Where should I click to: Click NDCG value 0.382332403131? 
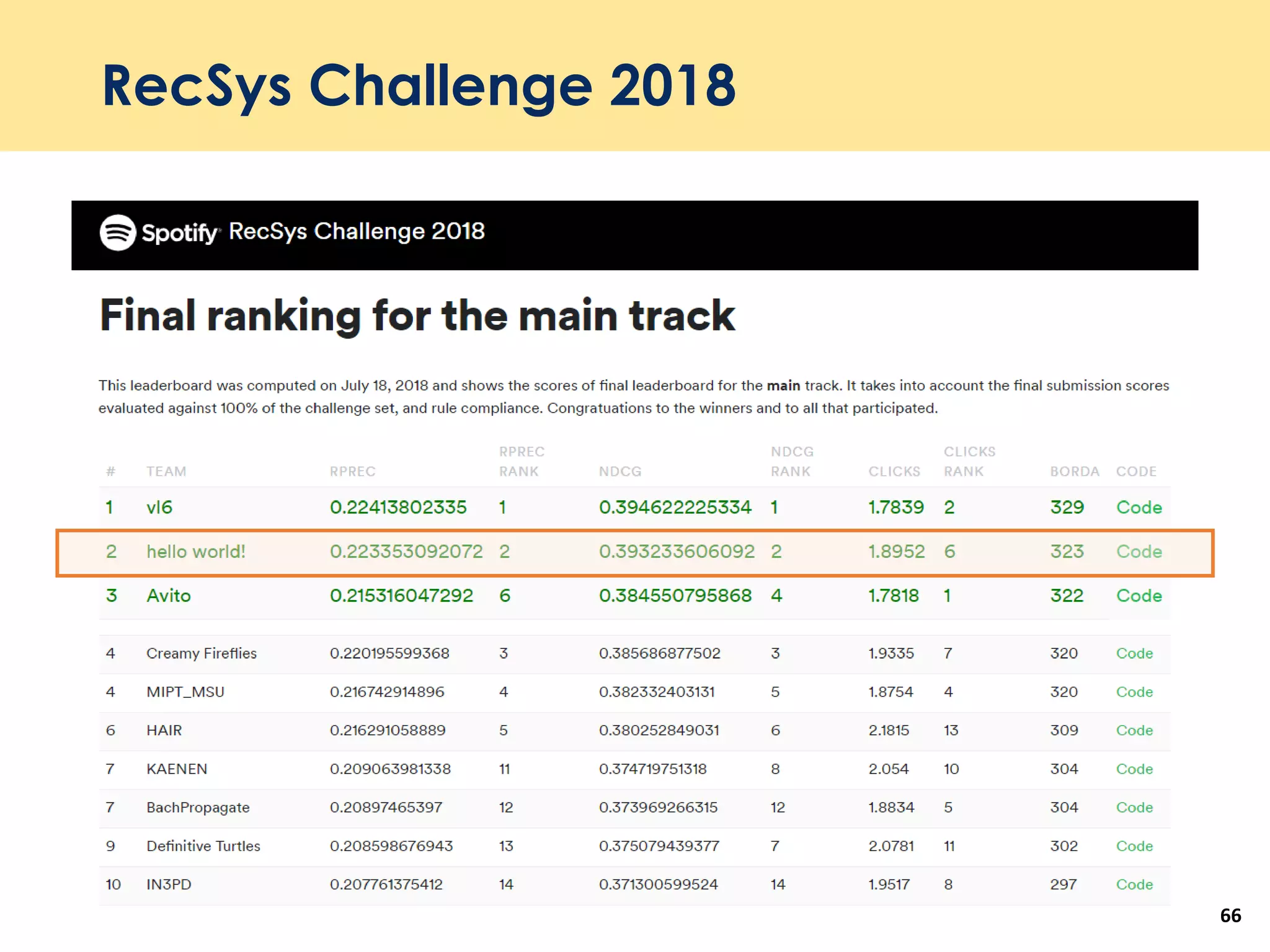(657, 692)
